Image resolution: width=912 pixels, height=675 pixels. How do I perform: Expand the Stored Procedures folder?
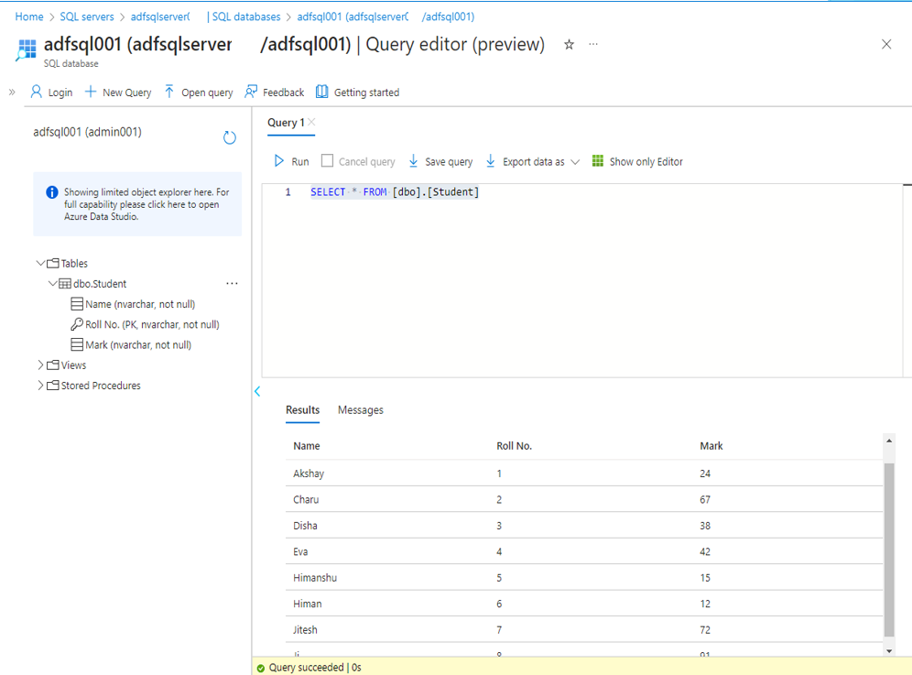pyautogui.click(x=41, y=385)
